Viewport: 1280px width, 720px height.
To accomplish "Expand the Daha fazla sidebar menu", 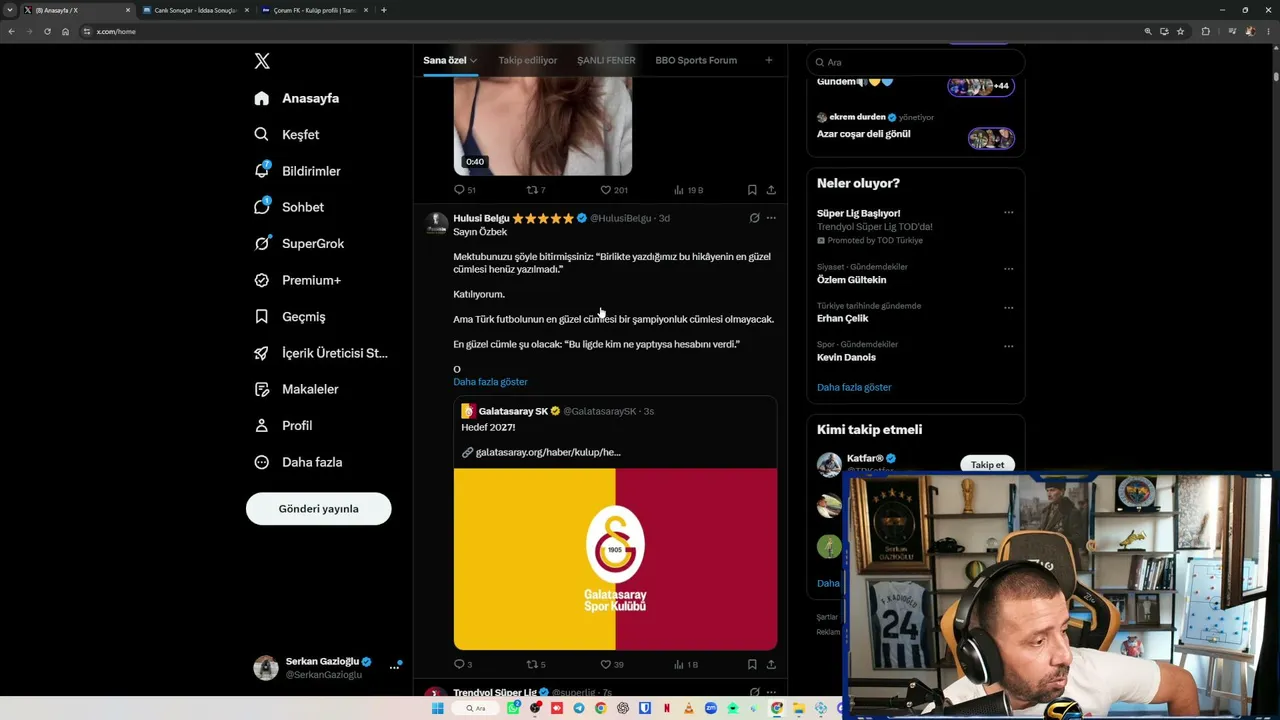I will pyautogui.click(x=298, y=462).
